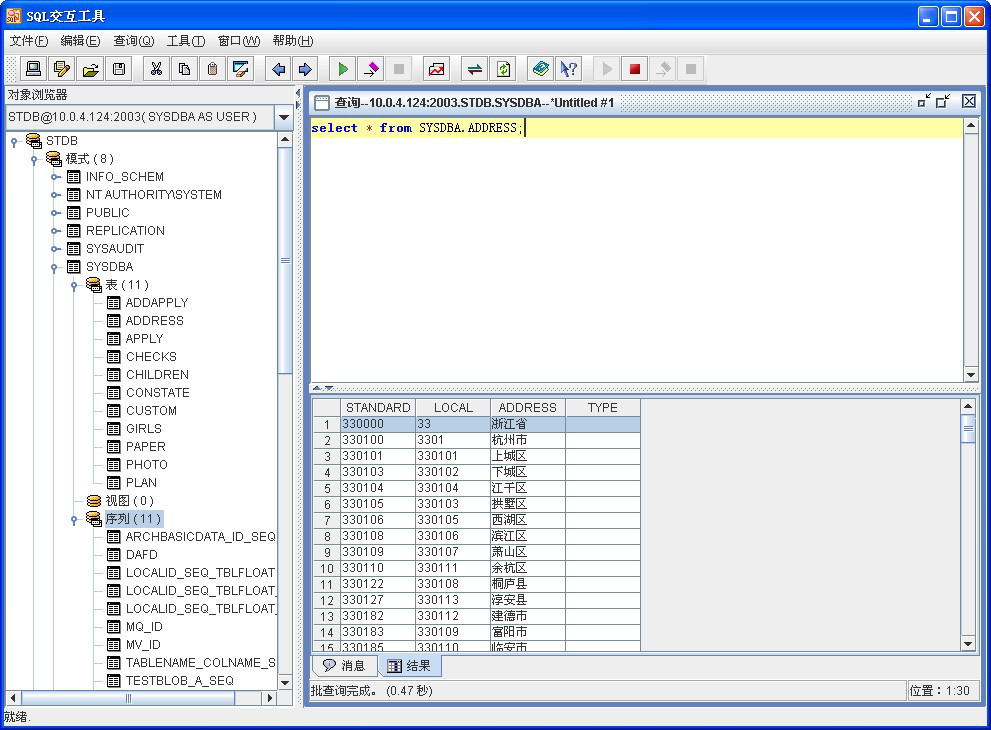Click the red Stop button in toolbar
This screenshot has width=991, height=730.
pos(634,69)
